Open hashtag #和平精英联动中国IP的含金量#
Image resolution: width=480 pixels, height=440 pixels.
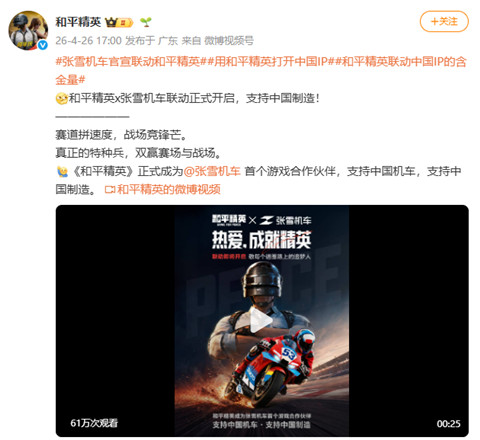click(x=261, y=71)
